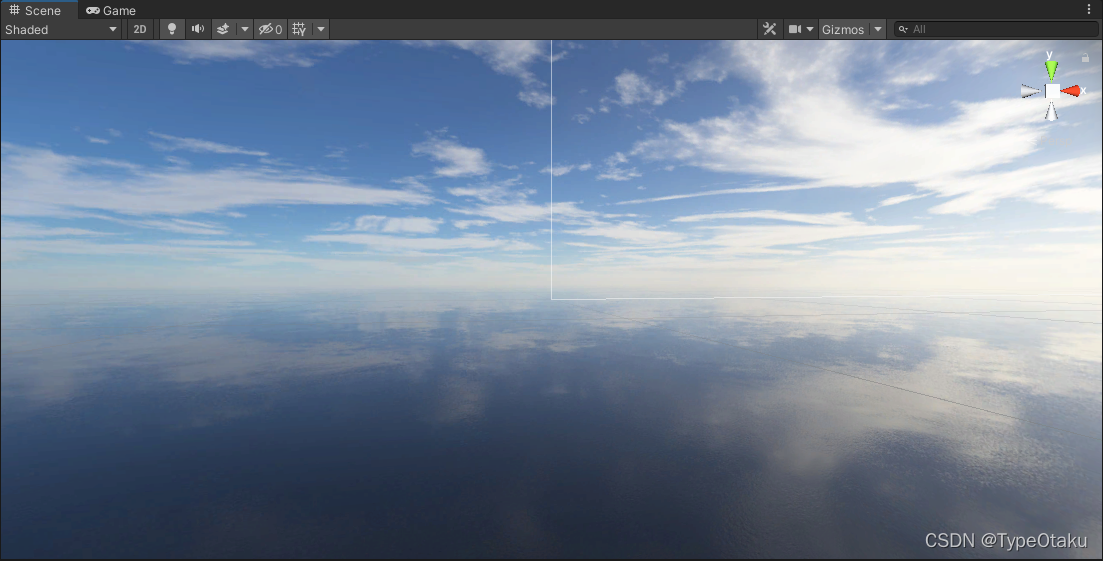Click the scene camera icon
The width and height of the screenshot is (1103, 561).
click(x=795, y=29)
